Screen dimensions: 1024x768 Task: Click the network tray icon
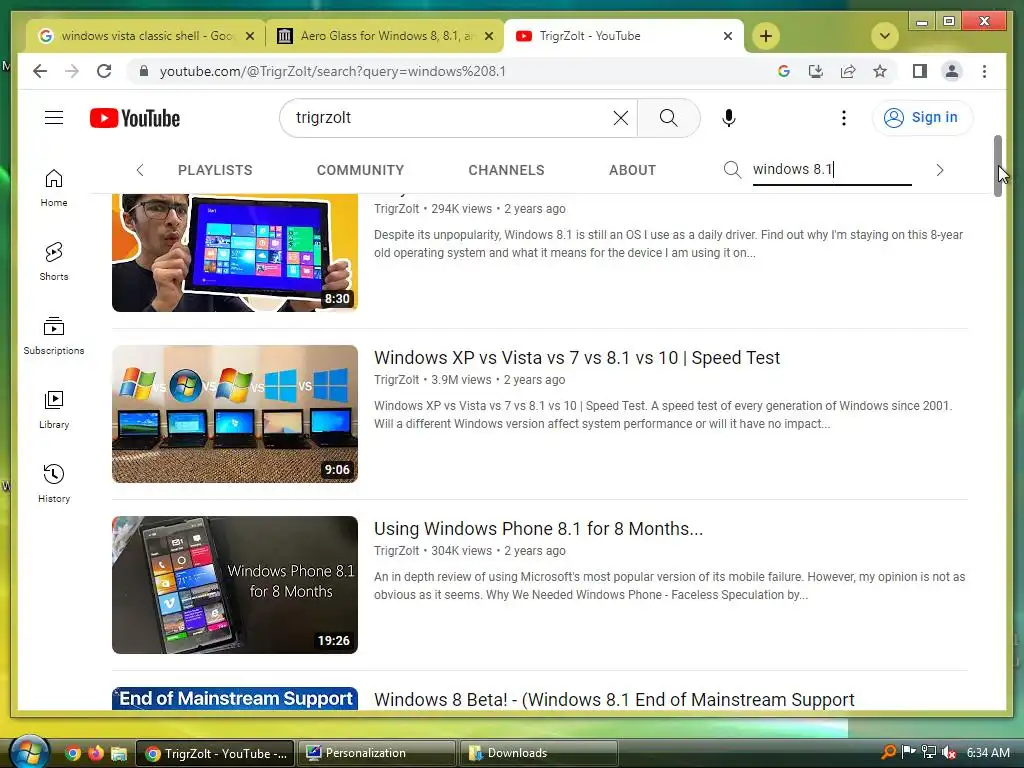point(928,752)
